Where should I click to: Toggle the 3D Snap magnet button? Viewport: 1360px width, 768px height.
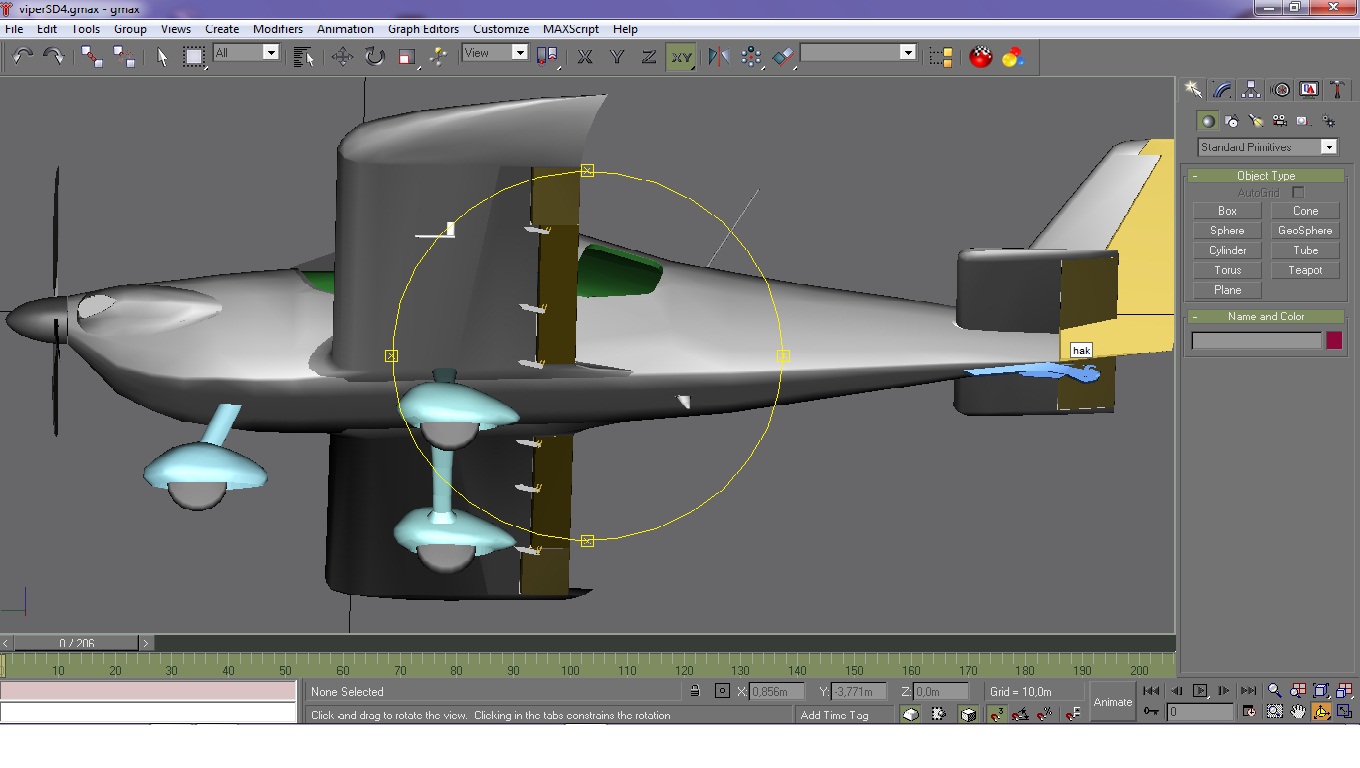[997, 714]
